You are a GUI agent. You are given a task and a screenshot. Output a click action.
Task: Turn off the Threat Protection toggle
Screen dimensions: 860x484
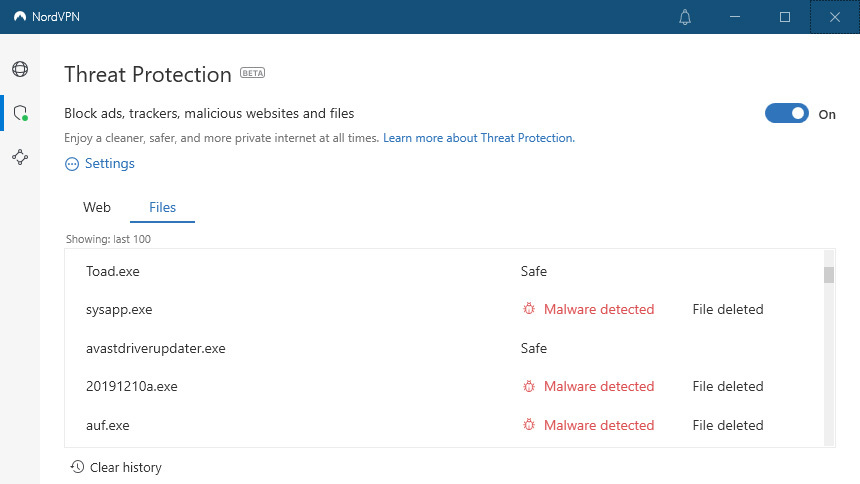tap(787, 114)
